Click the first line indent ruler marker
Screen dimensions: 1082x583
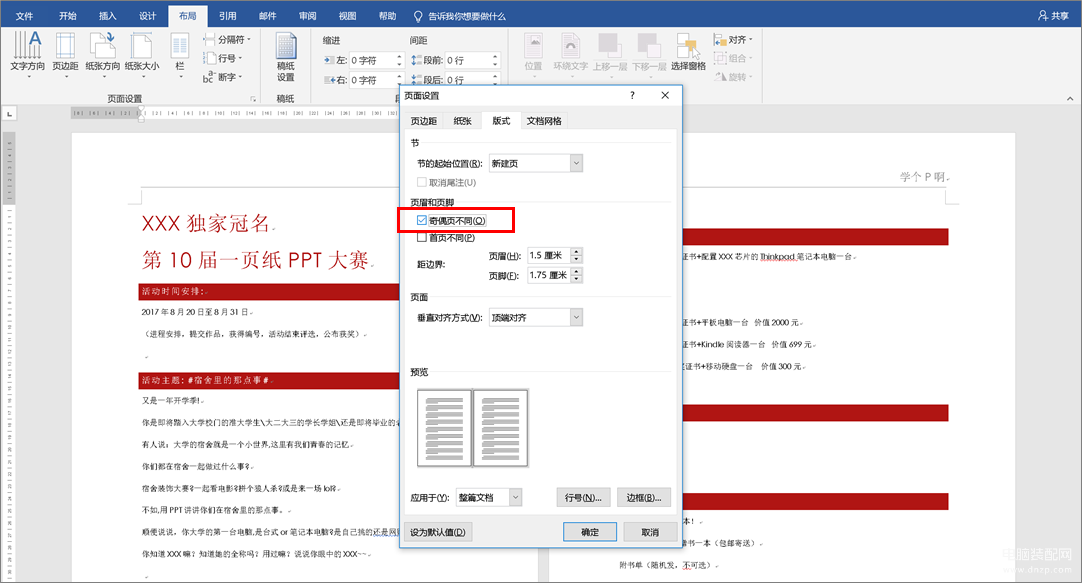tap(141, 110)
